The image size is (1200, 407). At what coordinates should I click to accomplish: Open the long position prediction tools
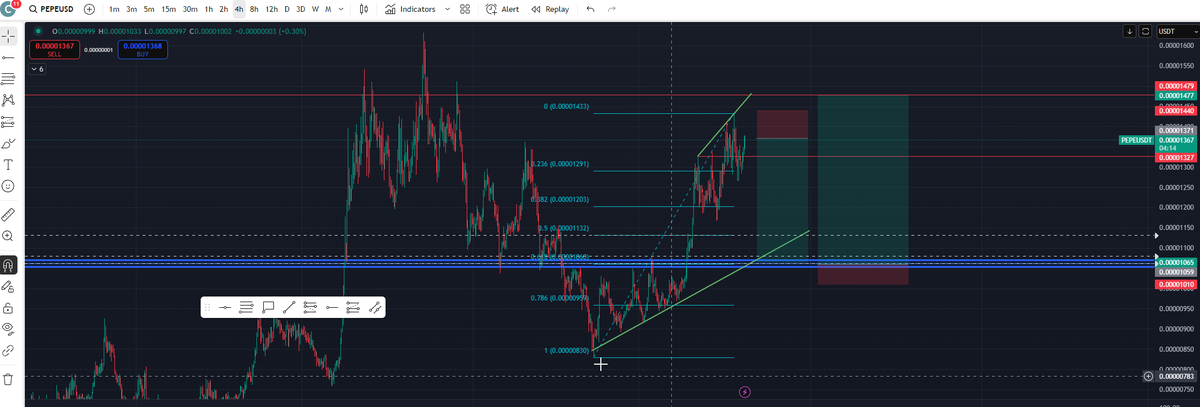(x=8, y=122)
